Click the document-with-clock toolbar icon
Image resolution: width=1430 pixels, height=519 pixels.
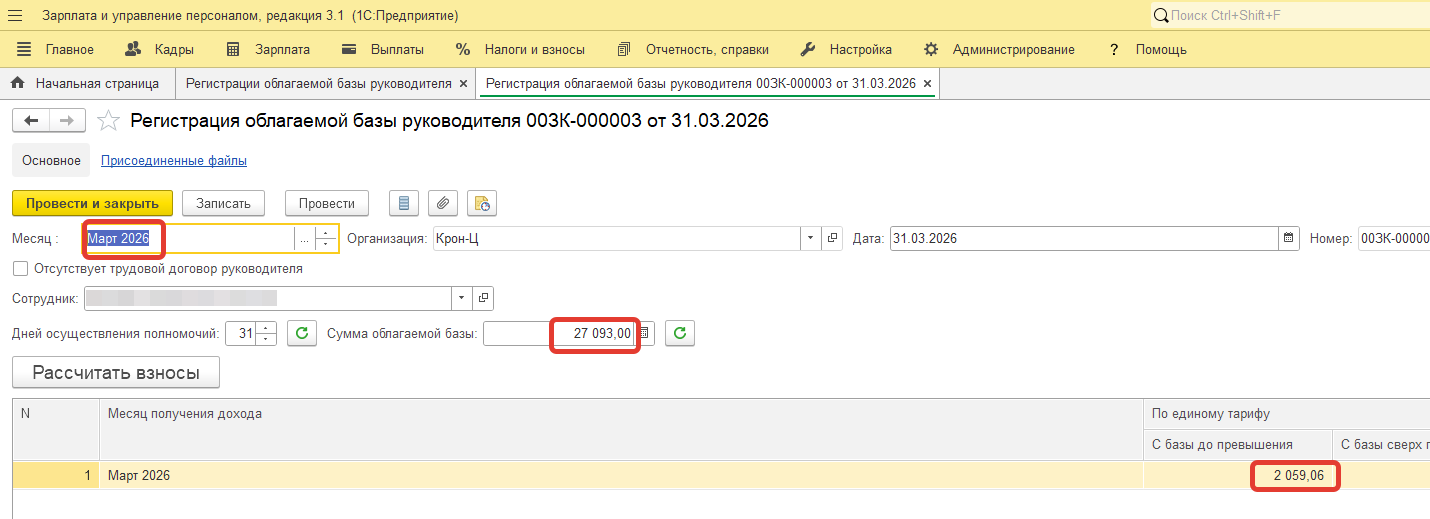click(x=482, y=203)
